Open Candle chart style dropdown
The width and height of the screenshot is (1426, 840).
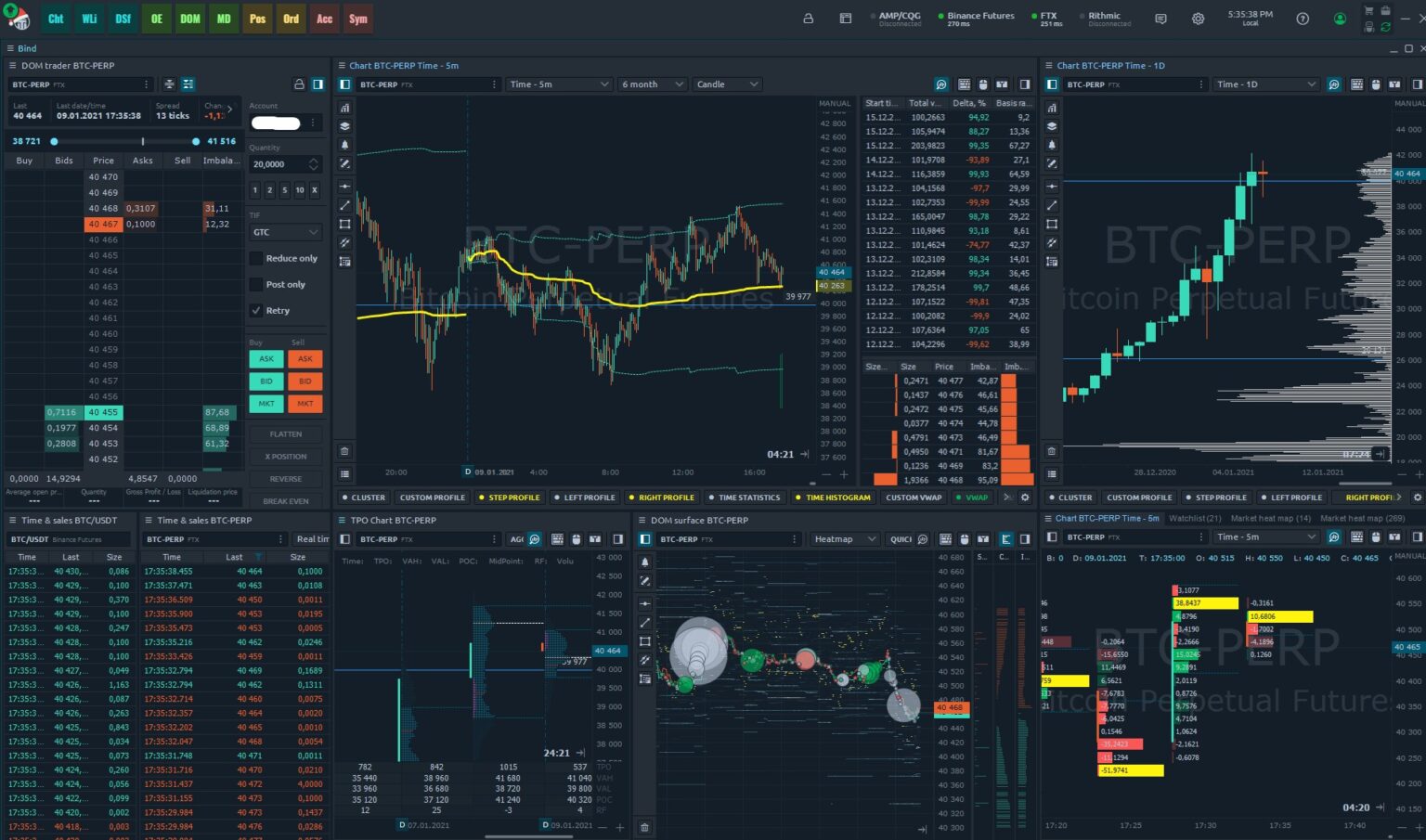pos(728,84)
